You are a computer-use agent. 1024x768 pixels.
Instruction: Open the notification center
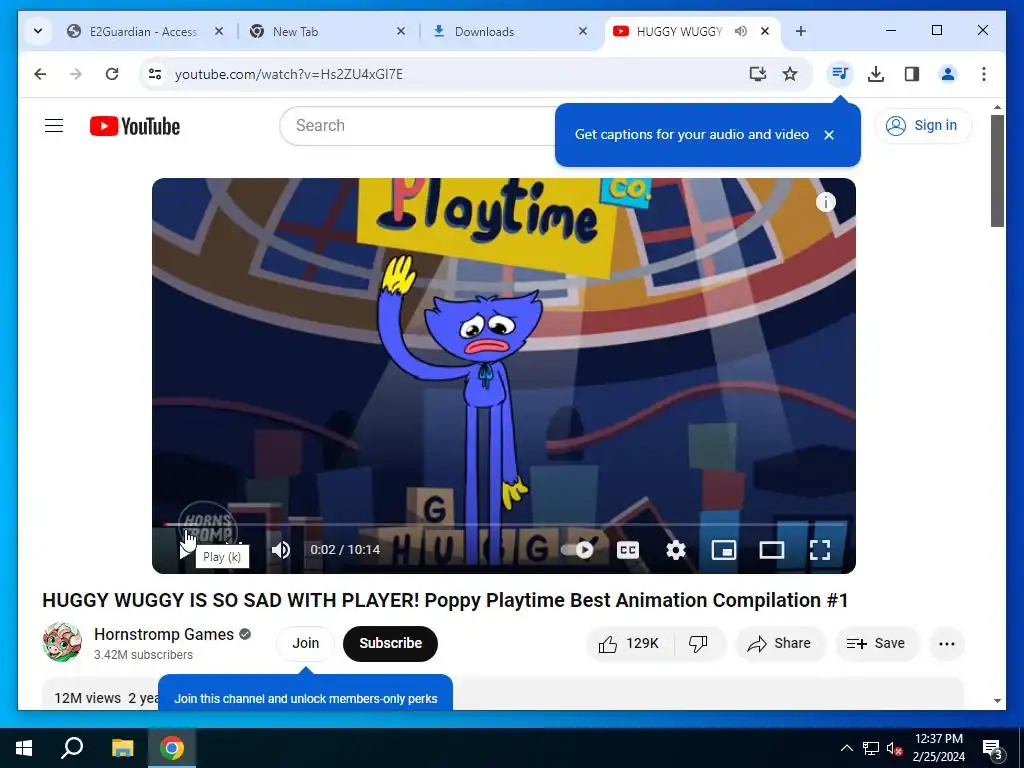click(993, 748)
